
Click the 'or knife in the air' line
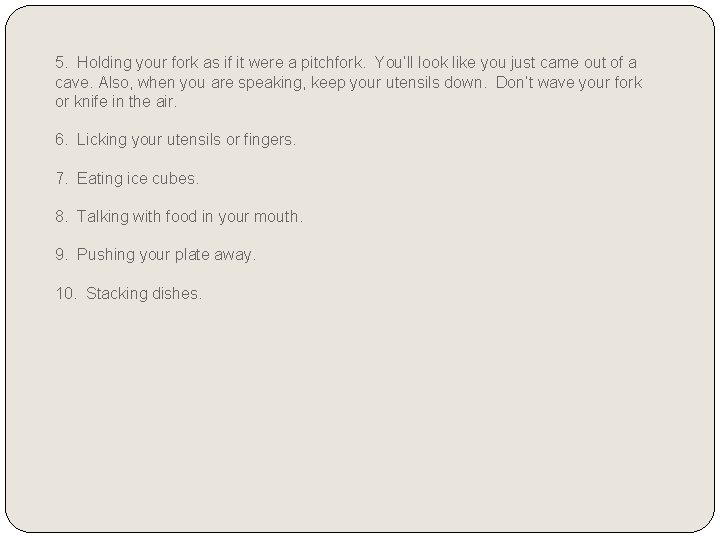(116, 101)
